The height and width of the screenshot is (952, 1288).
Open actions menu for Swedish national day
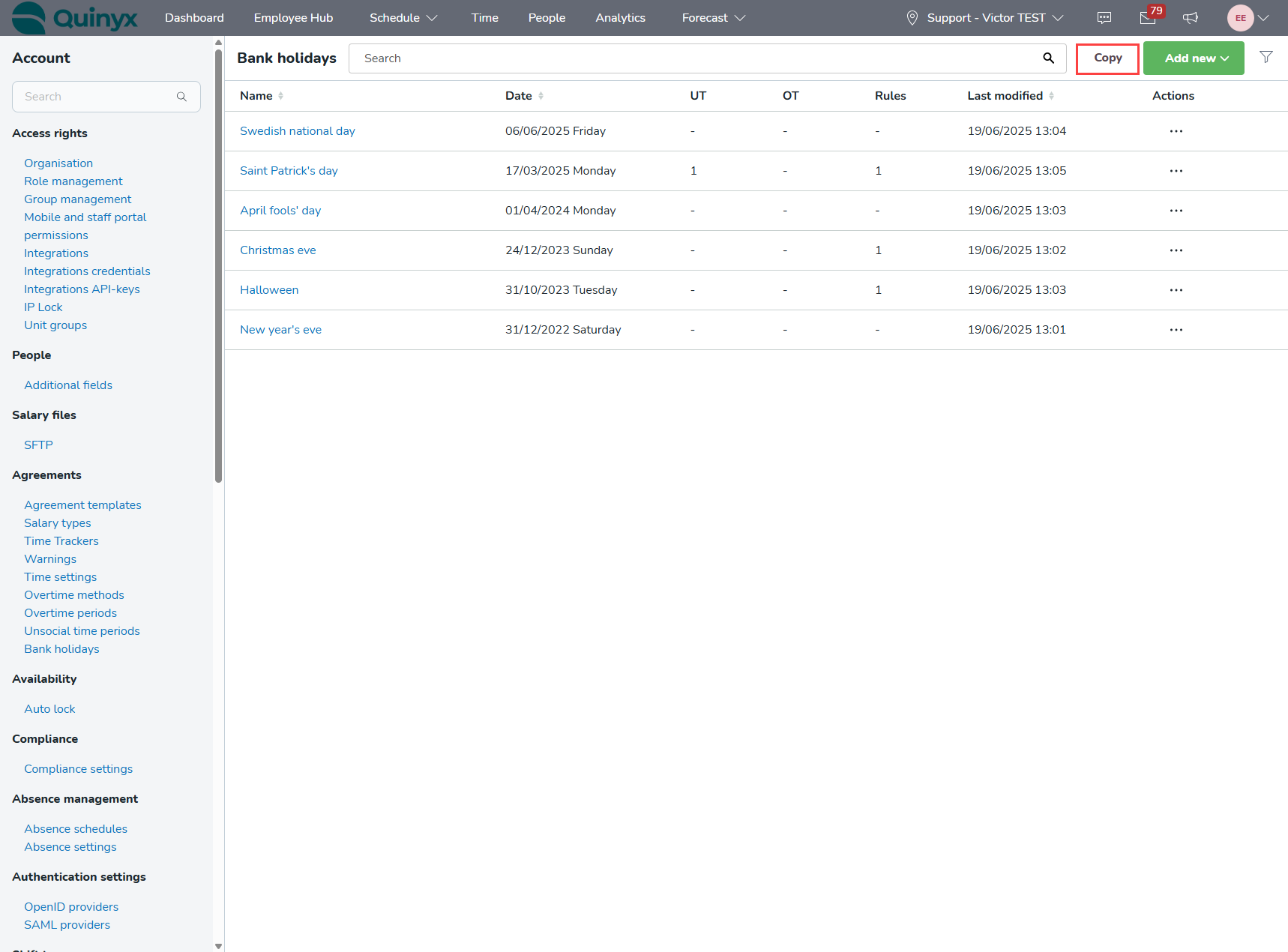click(1176, 131)
